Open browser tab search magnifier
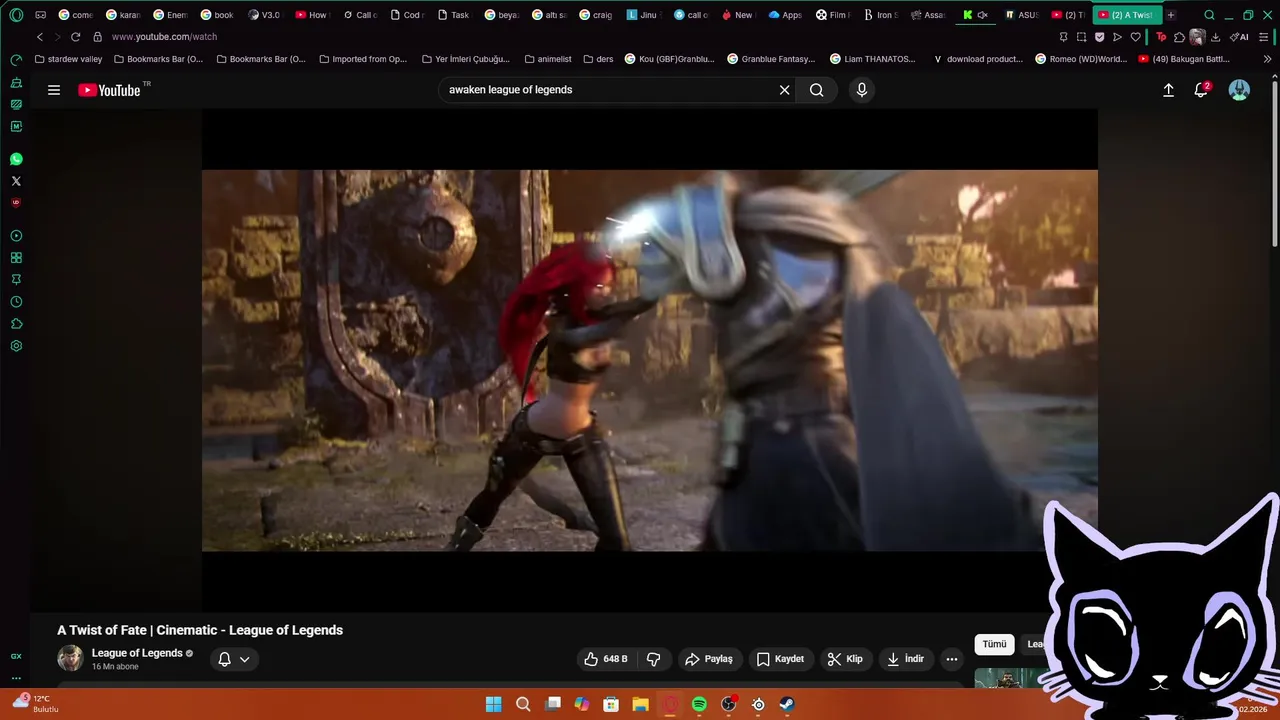The height and width of the screenshot is (720, 1280). (1209, 15)
